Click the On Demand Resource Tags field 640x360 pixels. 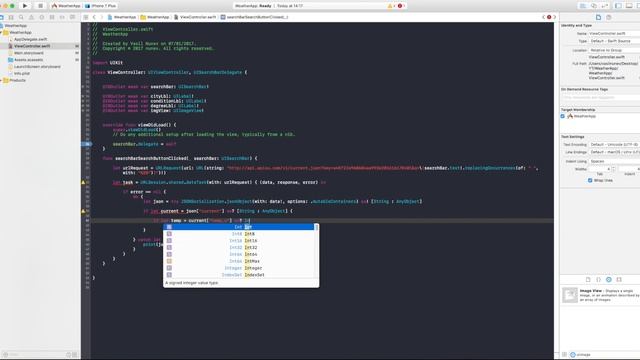[x=600, y=98]
